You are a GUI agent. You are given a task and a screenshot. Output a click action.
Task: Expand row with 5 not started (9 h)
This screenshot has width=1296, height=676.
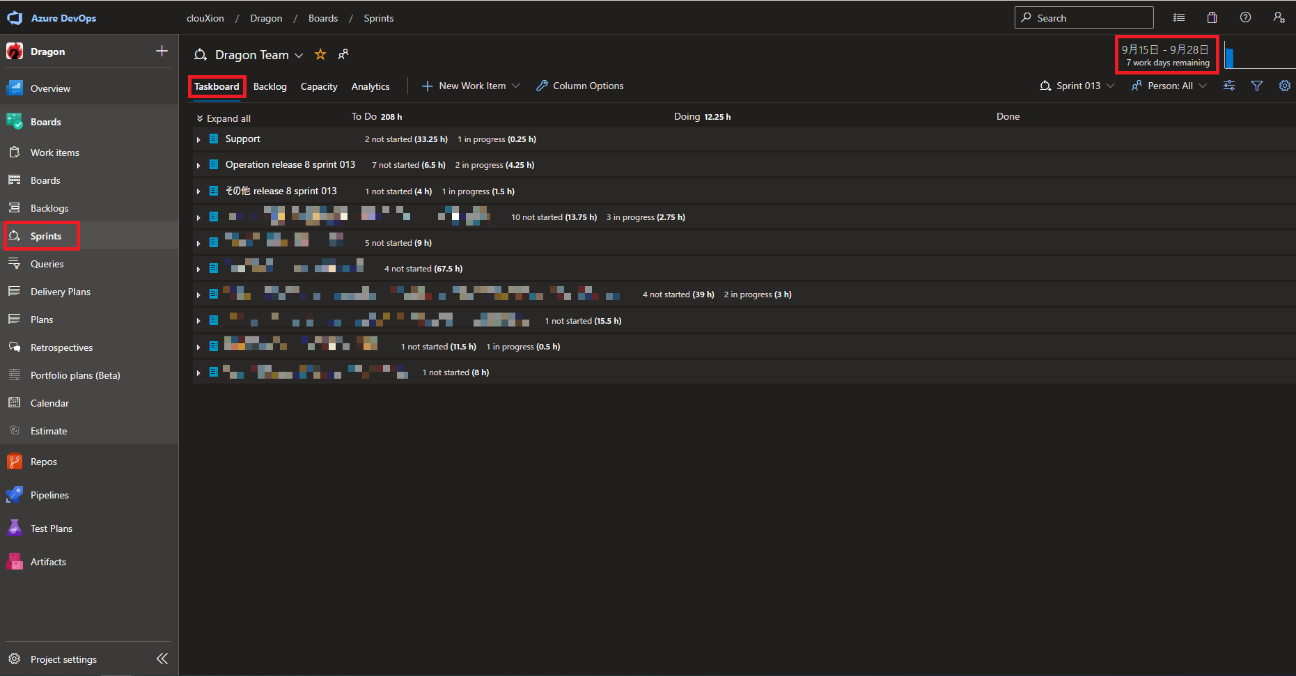199,243
